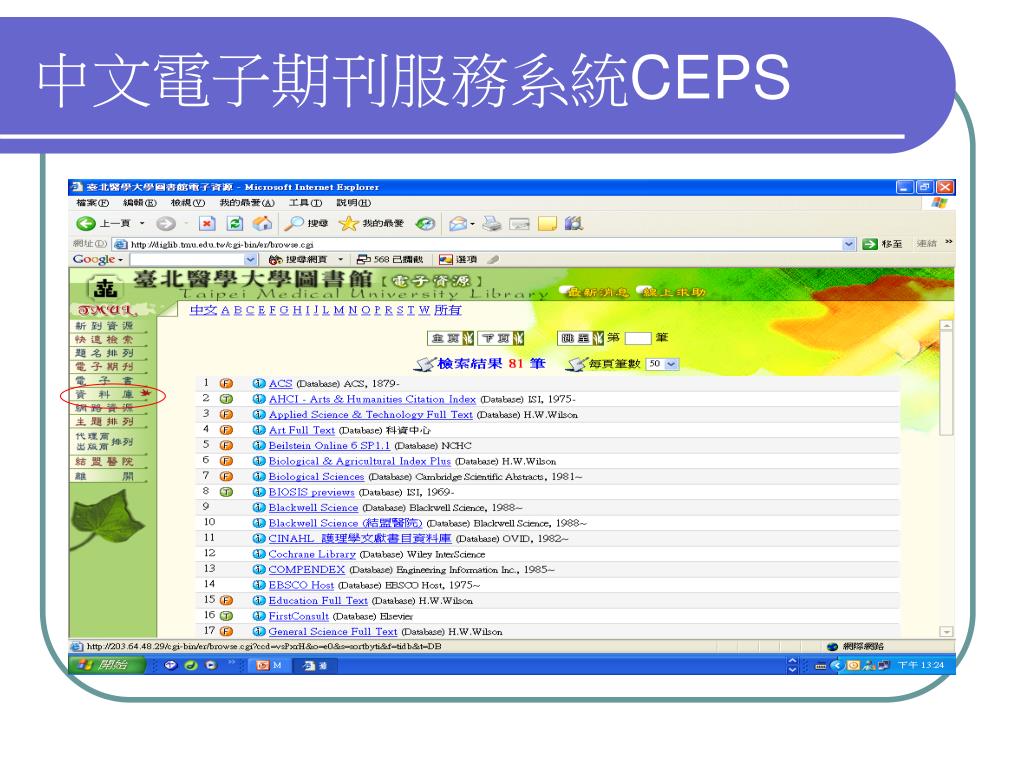Click the 跳至 jump button
Viewport: 1024px width, 768px height.
(x=581, y=338)
